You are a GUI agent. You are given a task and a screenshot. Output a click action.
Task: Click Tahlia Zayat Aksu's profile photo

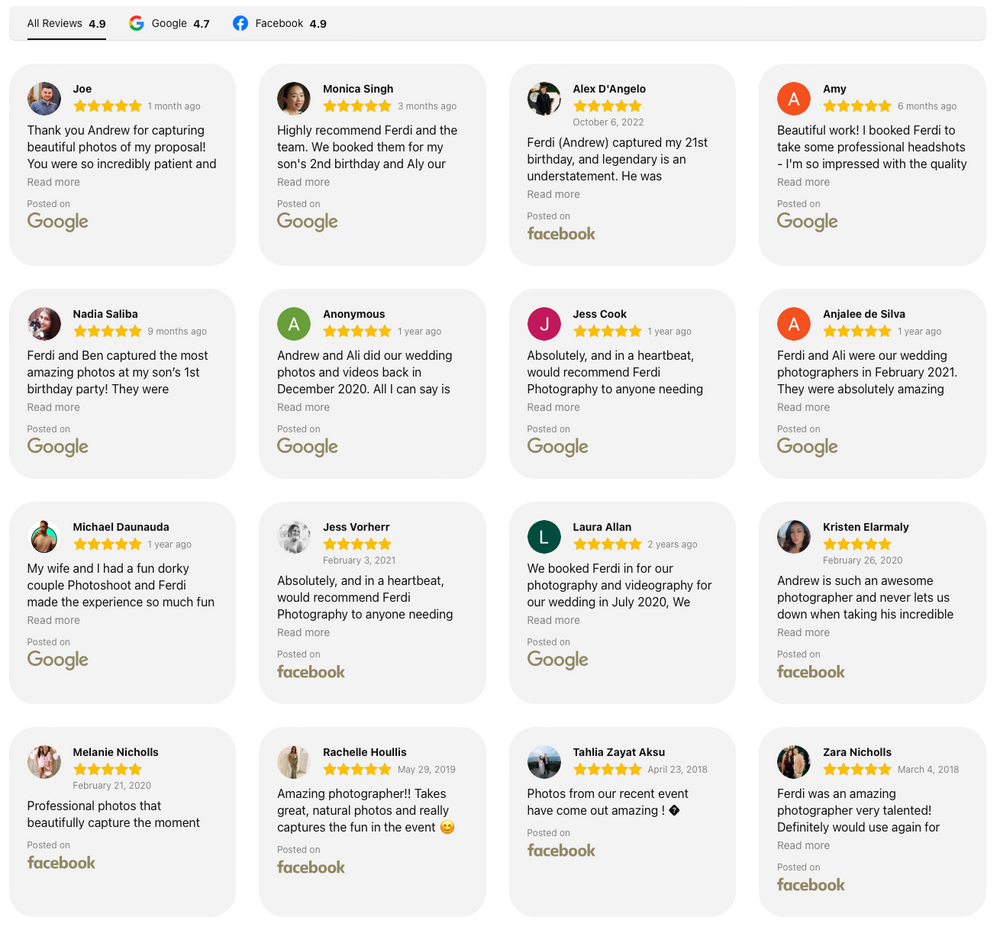pyautogui.click(x=543, y=762)
